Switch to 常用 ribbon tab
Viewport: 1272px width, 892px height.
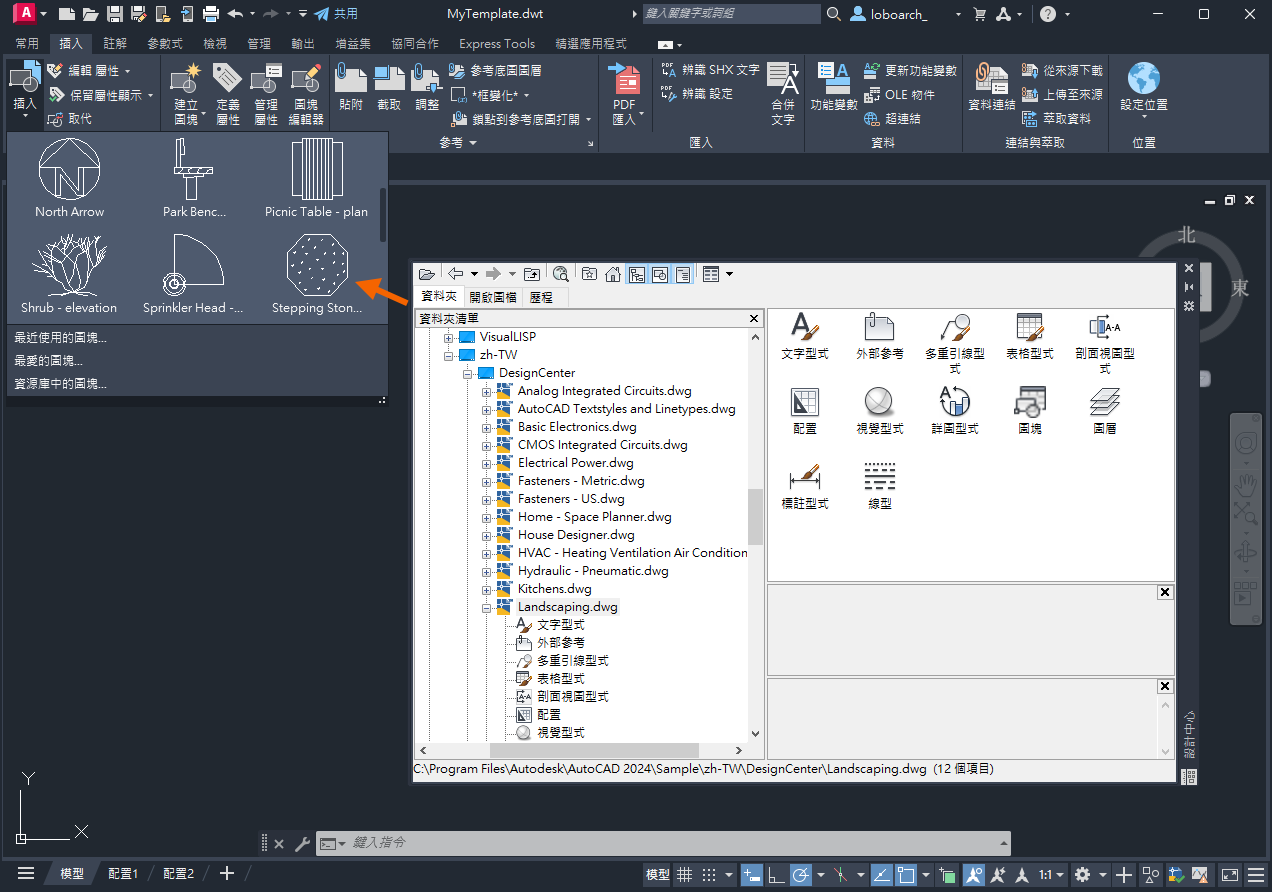pyautogui.click(x=28, y=44)
